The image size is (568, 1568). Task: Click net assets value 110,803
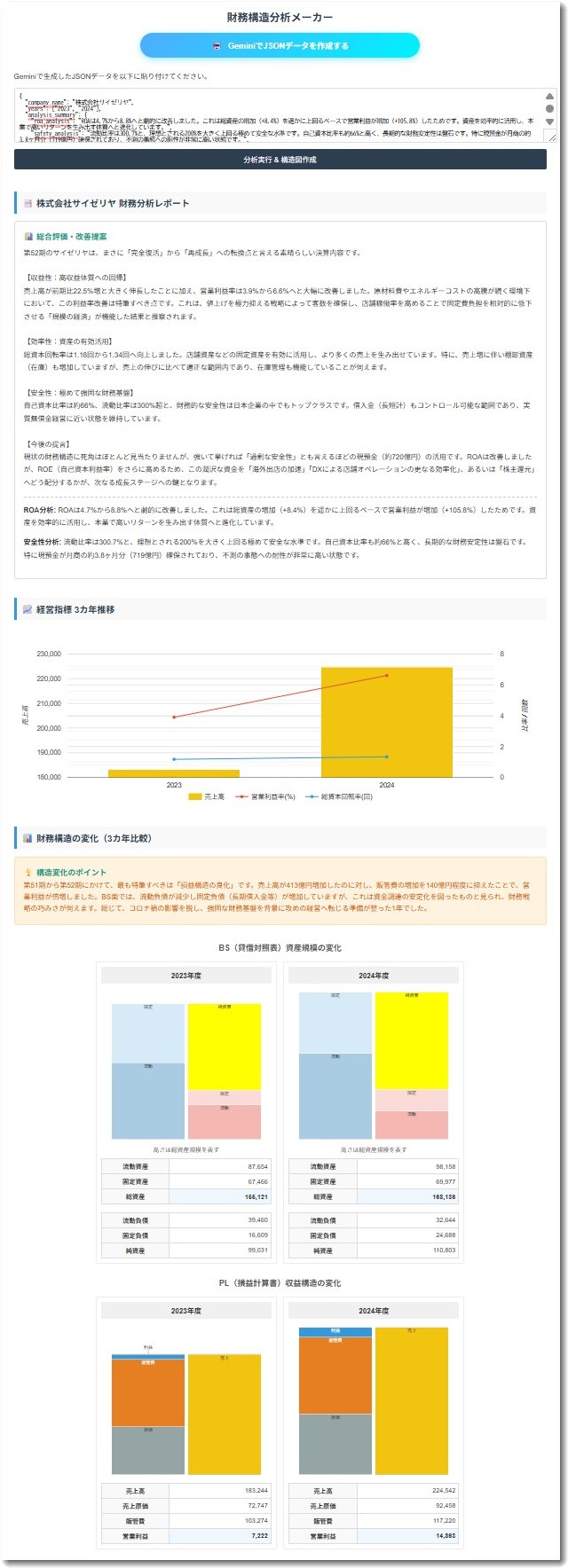click(444, 1250)
